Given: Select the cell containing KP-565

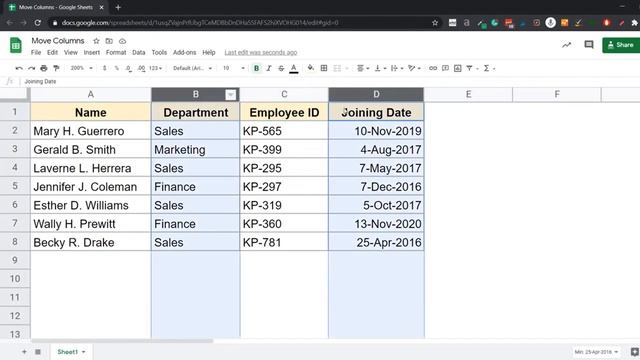Looking at the screenshot, I should click(x=284, y=131).
